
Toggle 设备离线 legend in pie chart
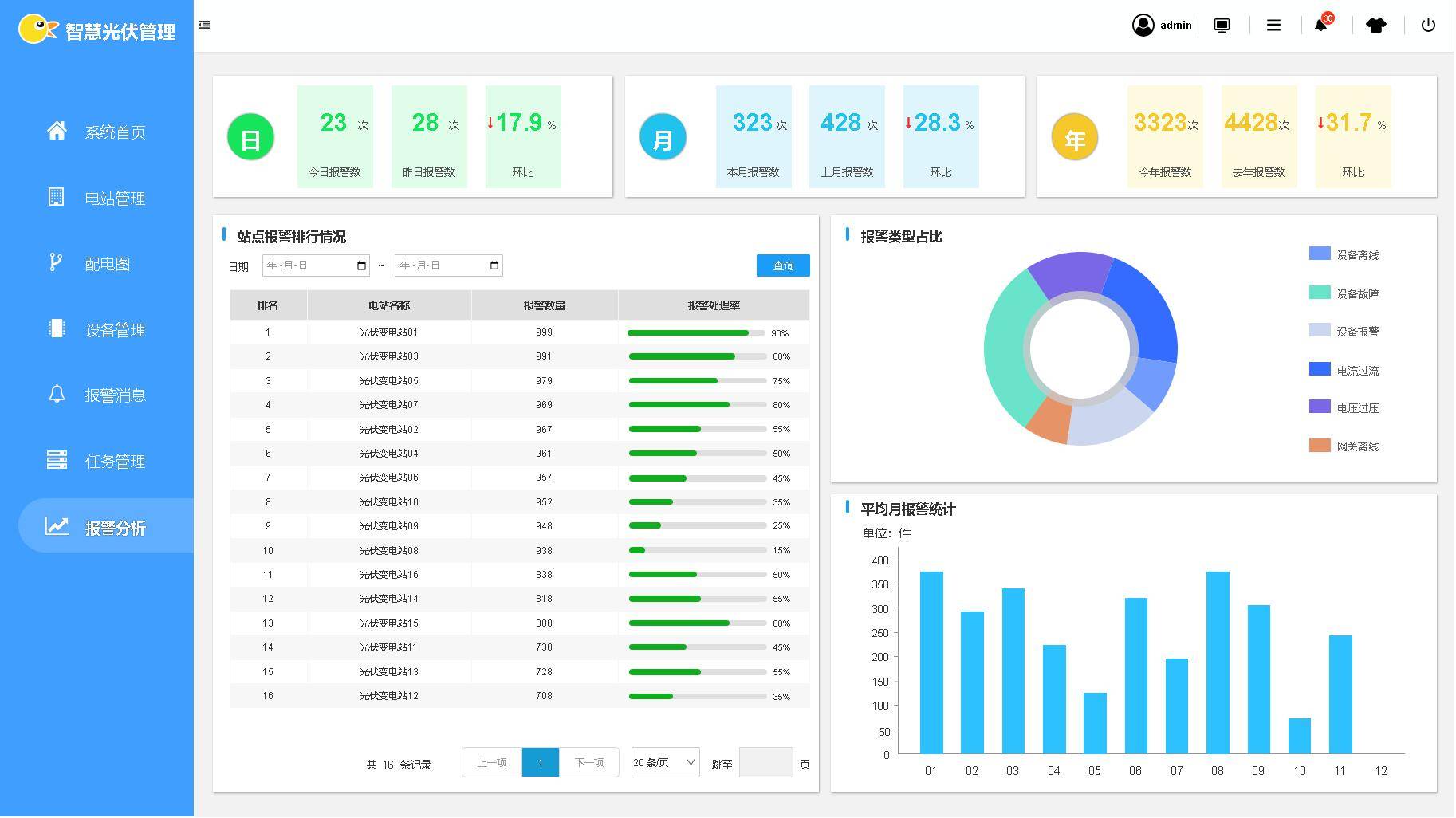(1344, 254)
